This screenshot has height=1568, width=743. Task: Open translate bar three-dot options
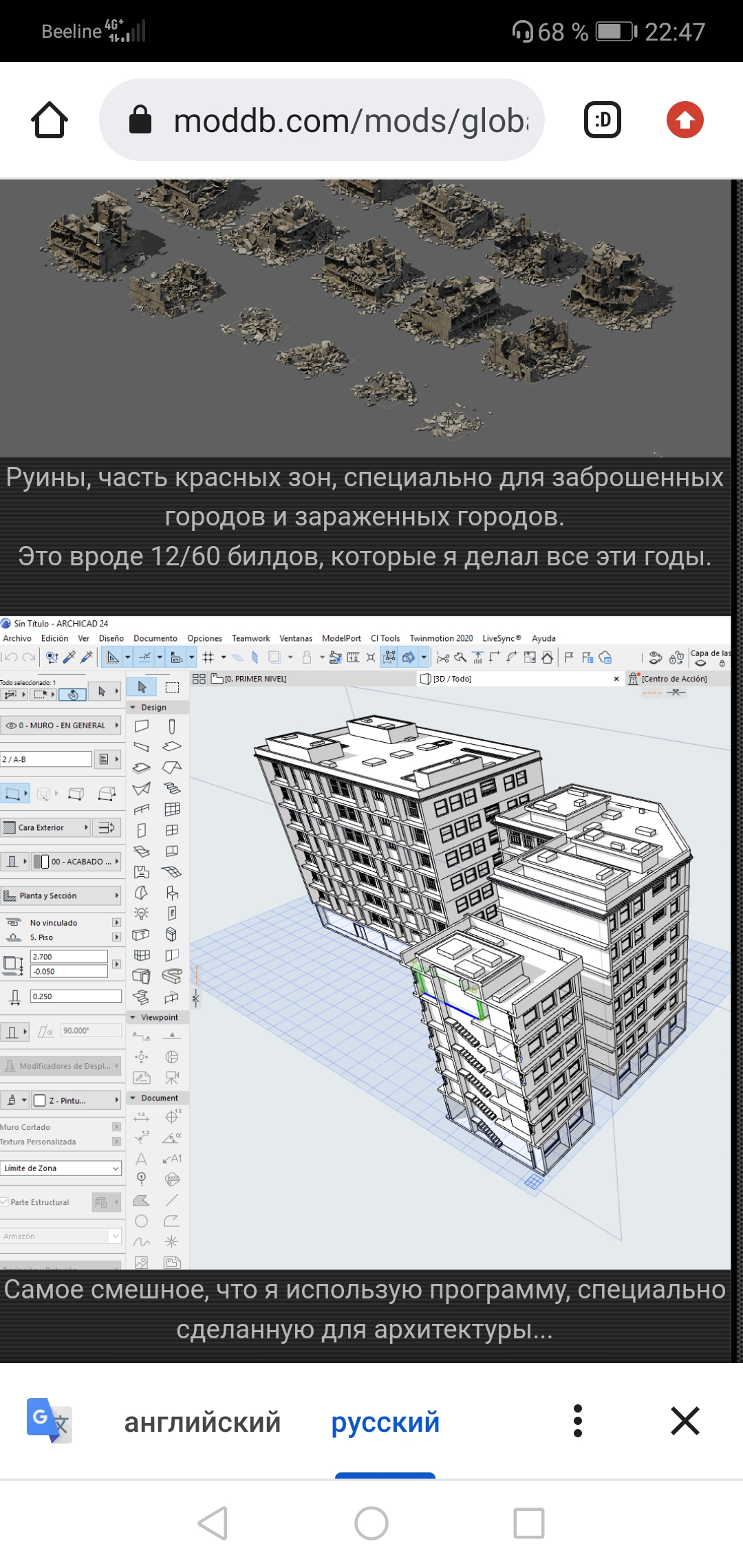pos(578,1421)
